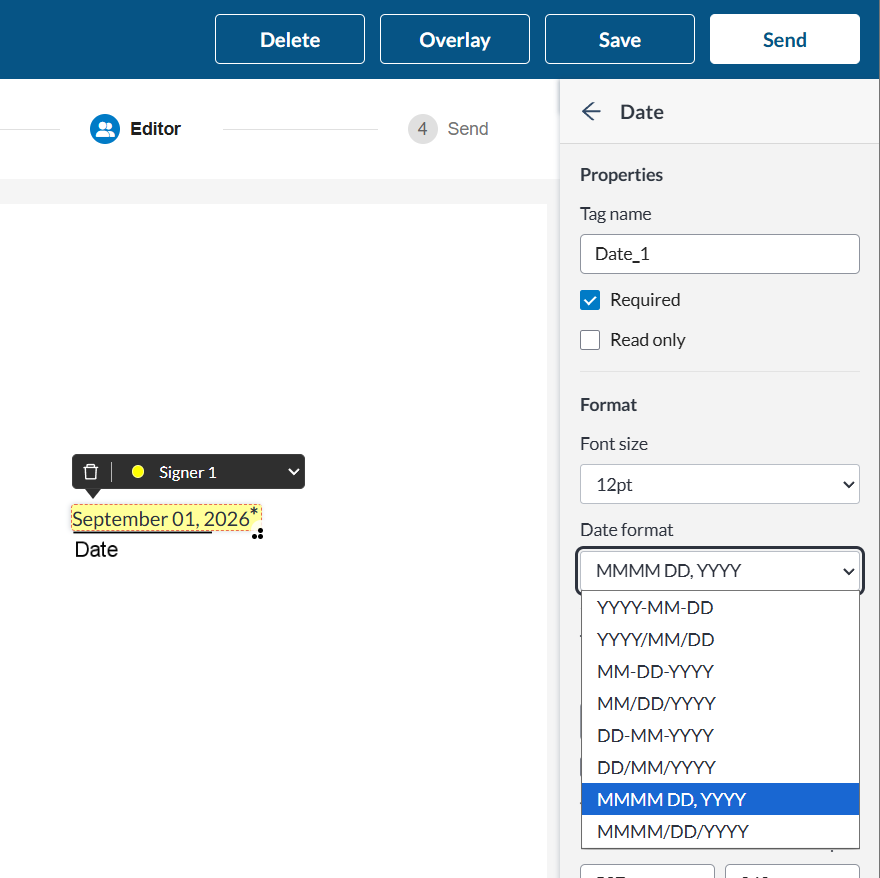Choose the MMMM/DD/YYYY format option
Screen dimensions: 880x878
tap(720, 831)
